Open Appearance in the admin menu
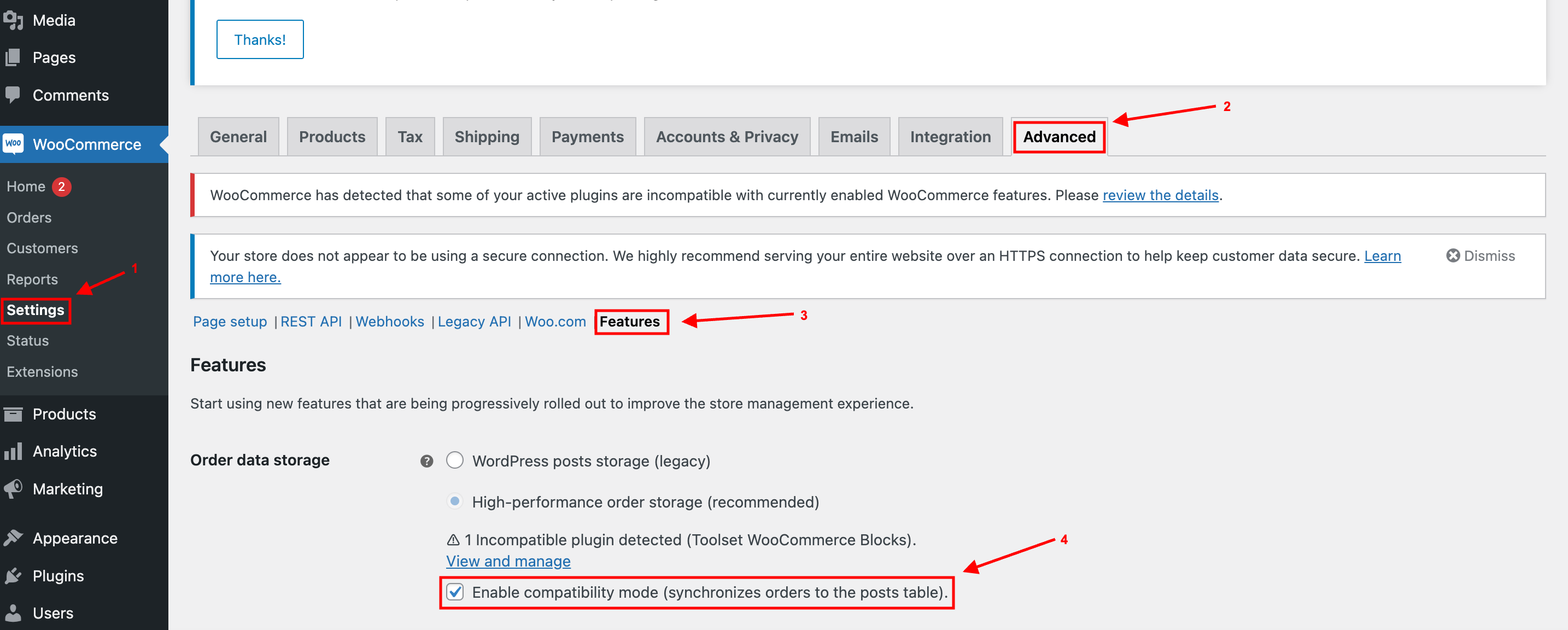The height and width of the screenshot is (630, 1568). pos(84,538)
